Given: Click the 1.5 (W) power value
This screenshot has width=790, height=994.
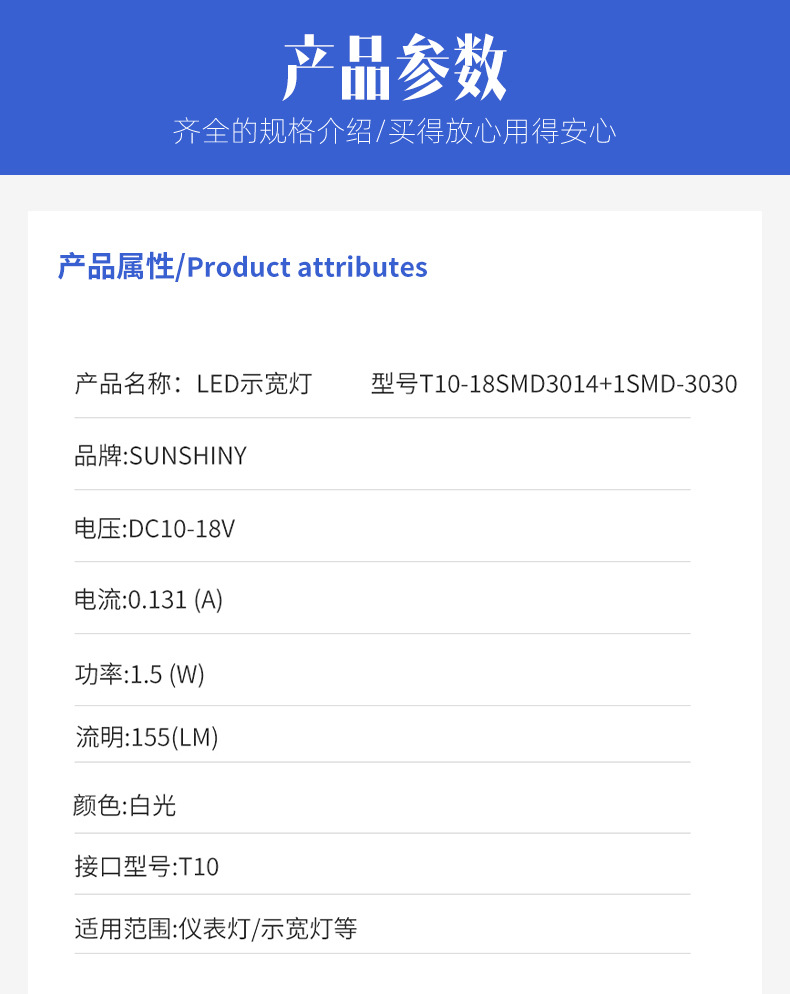Looking at the screenshot, I should (167, 674).
